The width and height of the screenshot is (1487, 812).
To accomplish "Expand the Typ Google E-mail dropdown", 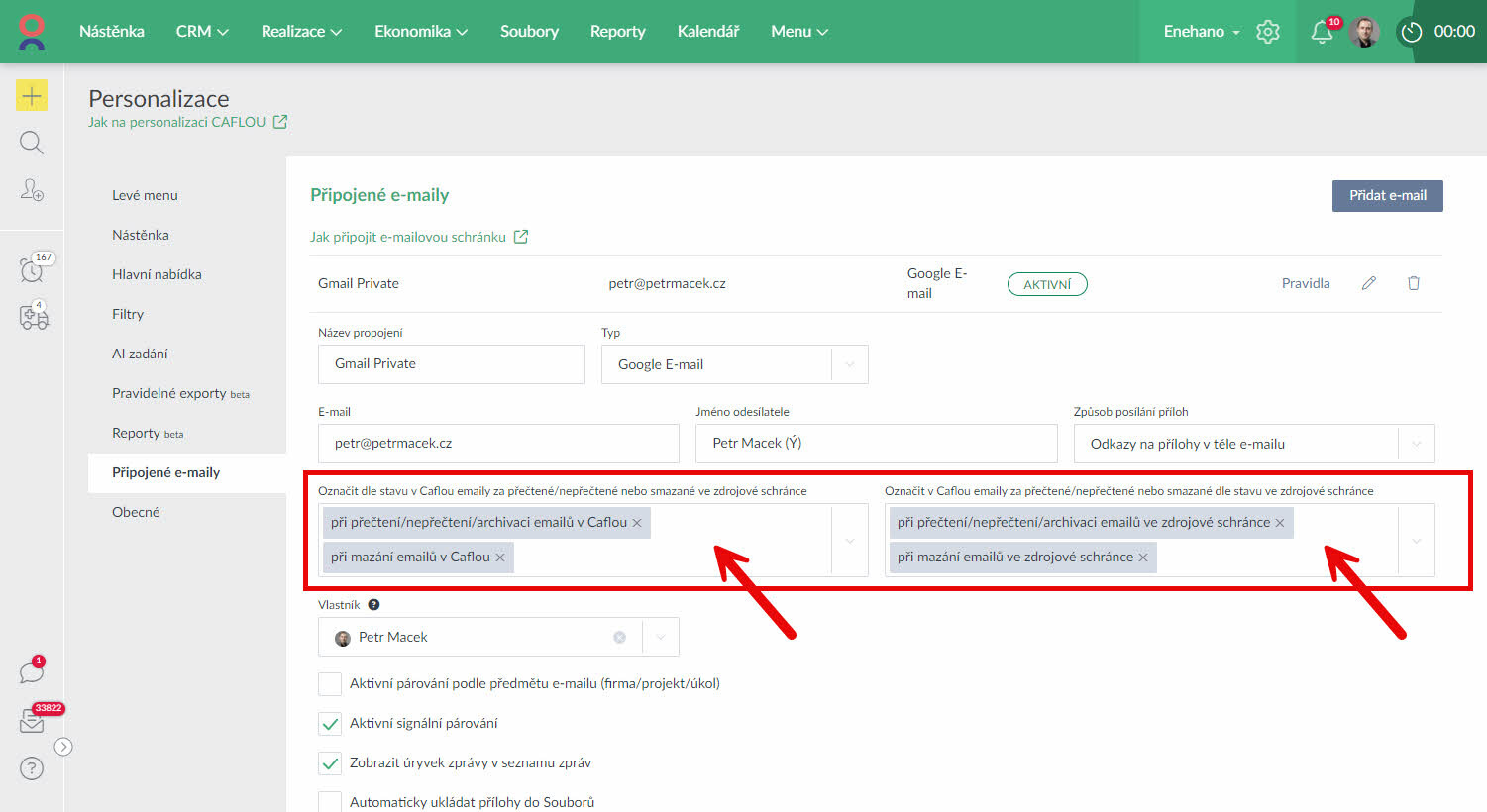I will (849, 364).
